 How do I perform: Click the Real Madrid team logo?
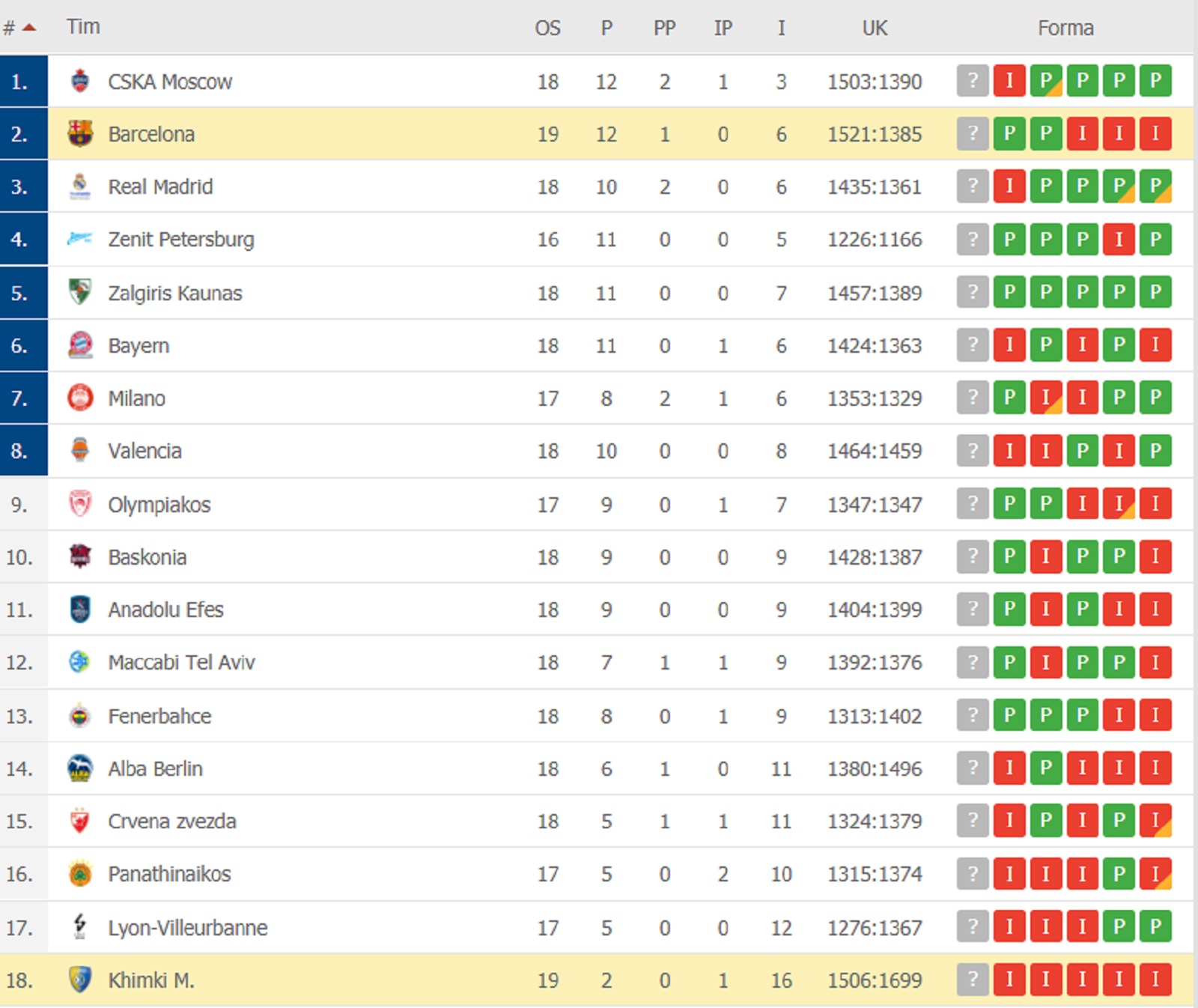(80, 186)
